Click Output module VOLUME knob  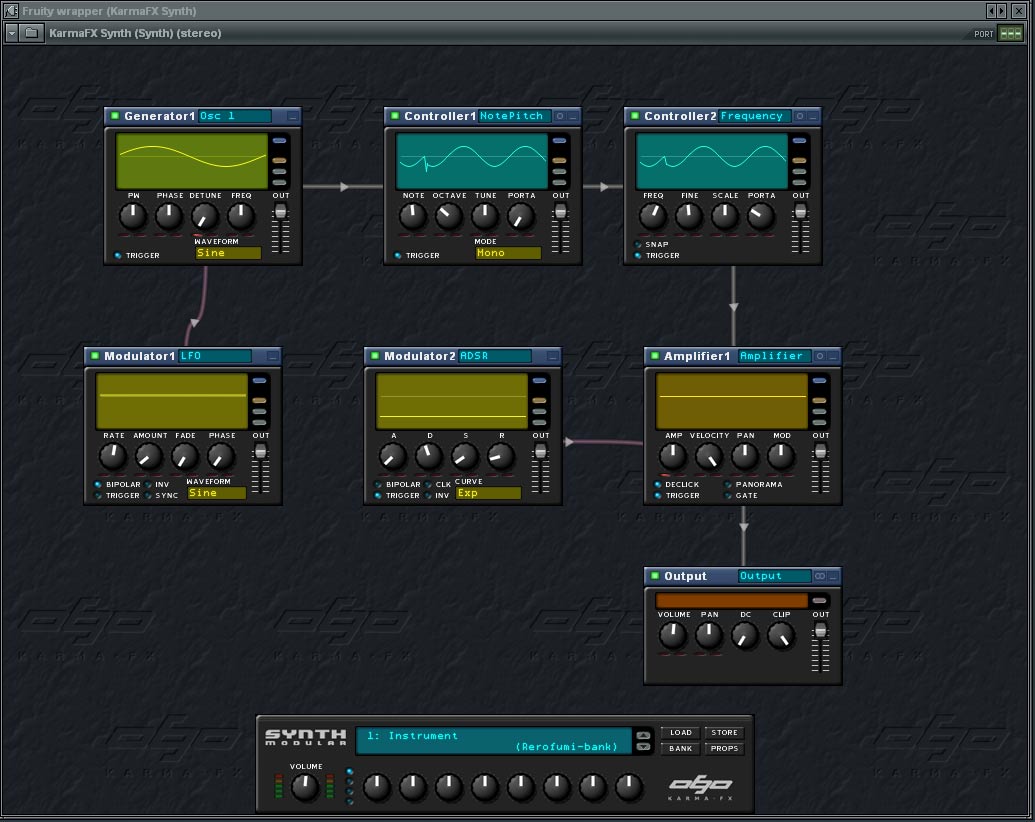(x=673, y=636)
